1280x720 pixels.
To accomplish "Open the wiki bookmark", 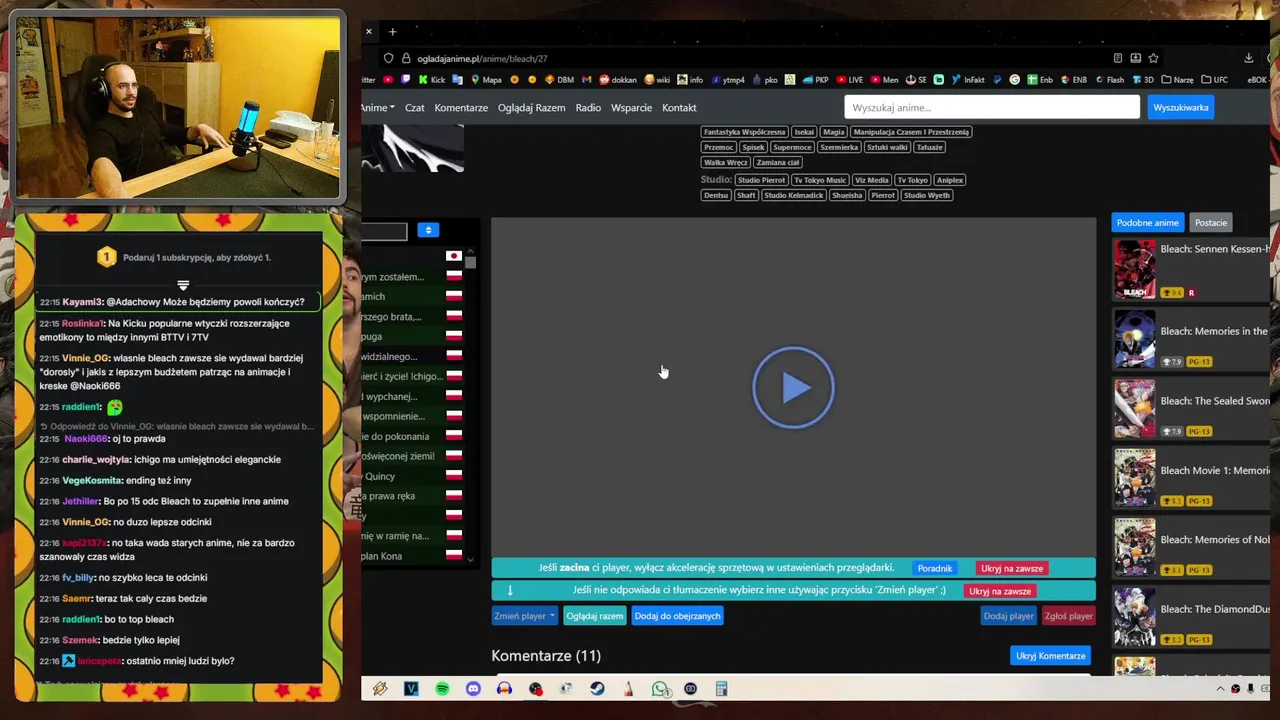I will [657, 80].
